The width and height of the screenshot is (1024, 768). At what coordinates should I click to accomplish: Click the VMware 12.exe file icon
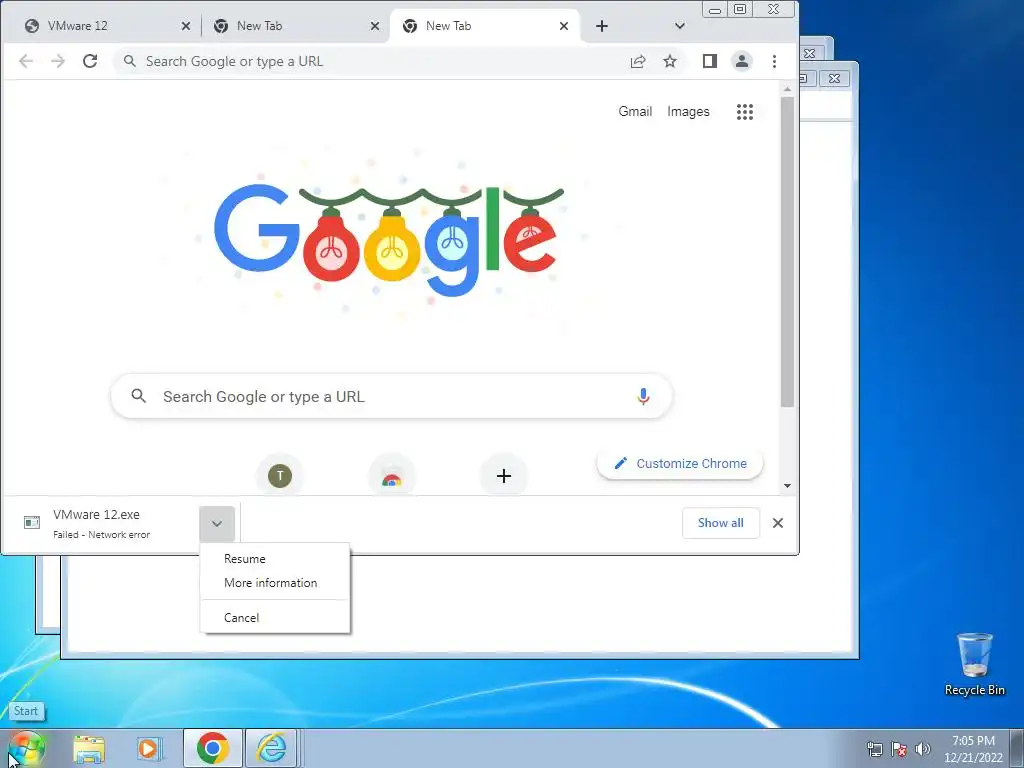tap(32, 522)
